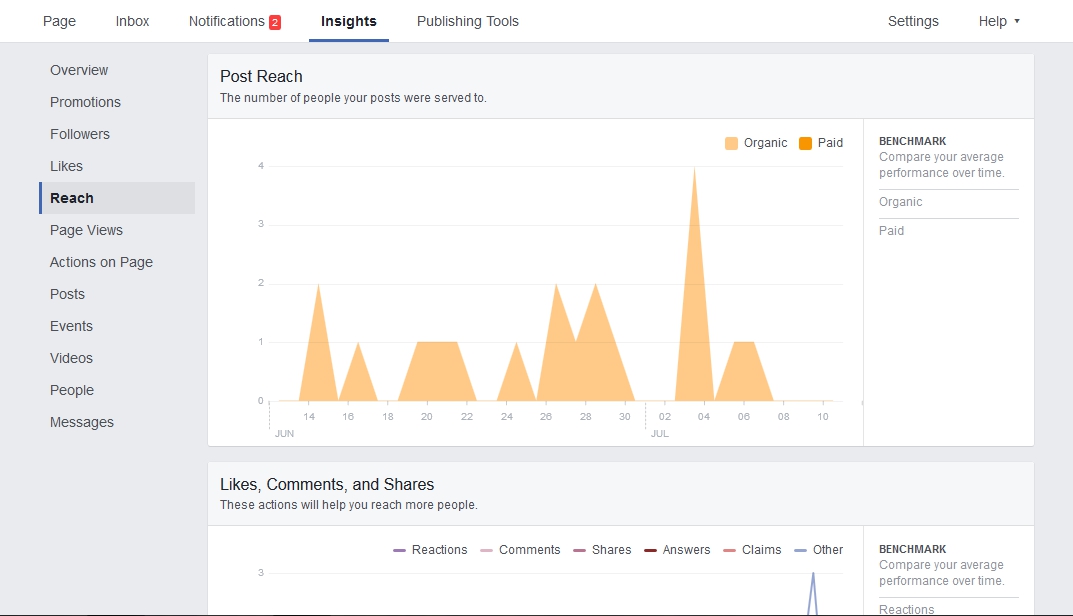Toggle the Shares series in the legend
The image size is (1073, 616).
[602, 550]
